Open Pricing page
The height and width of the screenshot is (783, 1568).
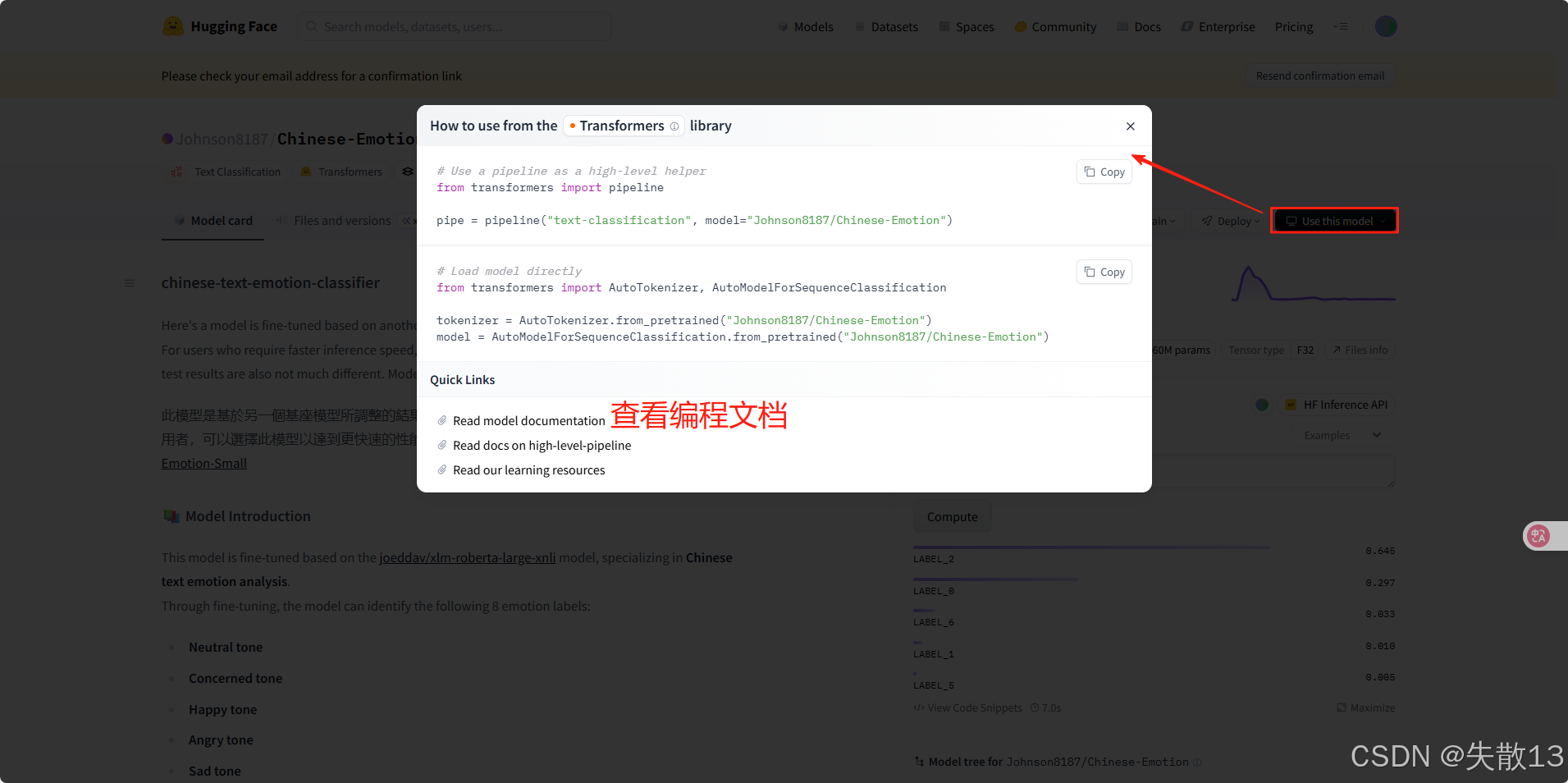1294,26
